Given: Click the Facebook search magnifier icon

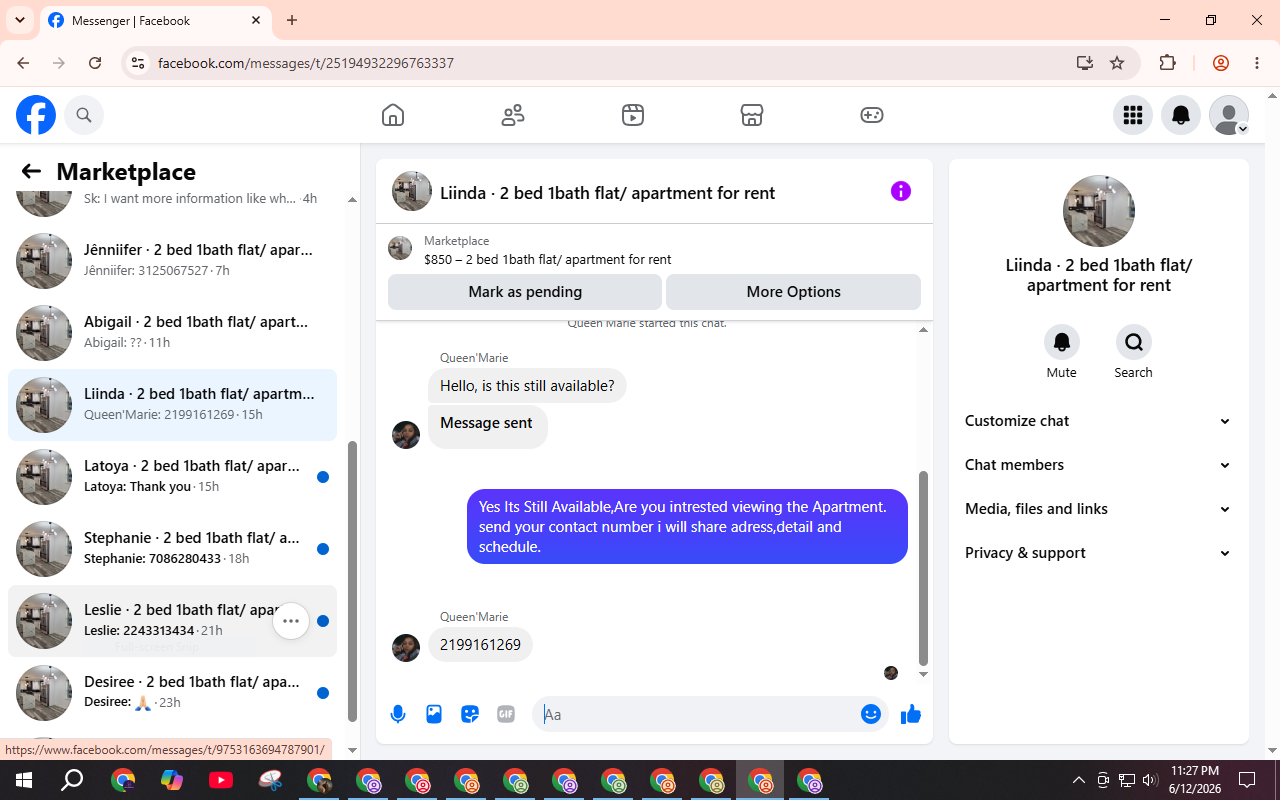Looking at the screenshot, I should 84,115.
